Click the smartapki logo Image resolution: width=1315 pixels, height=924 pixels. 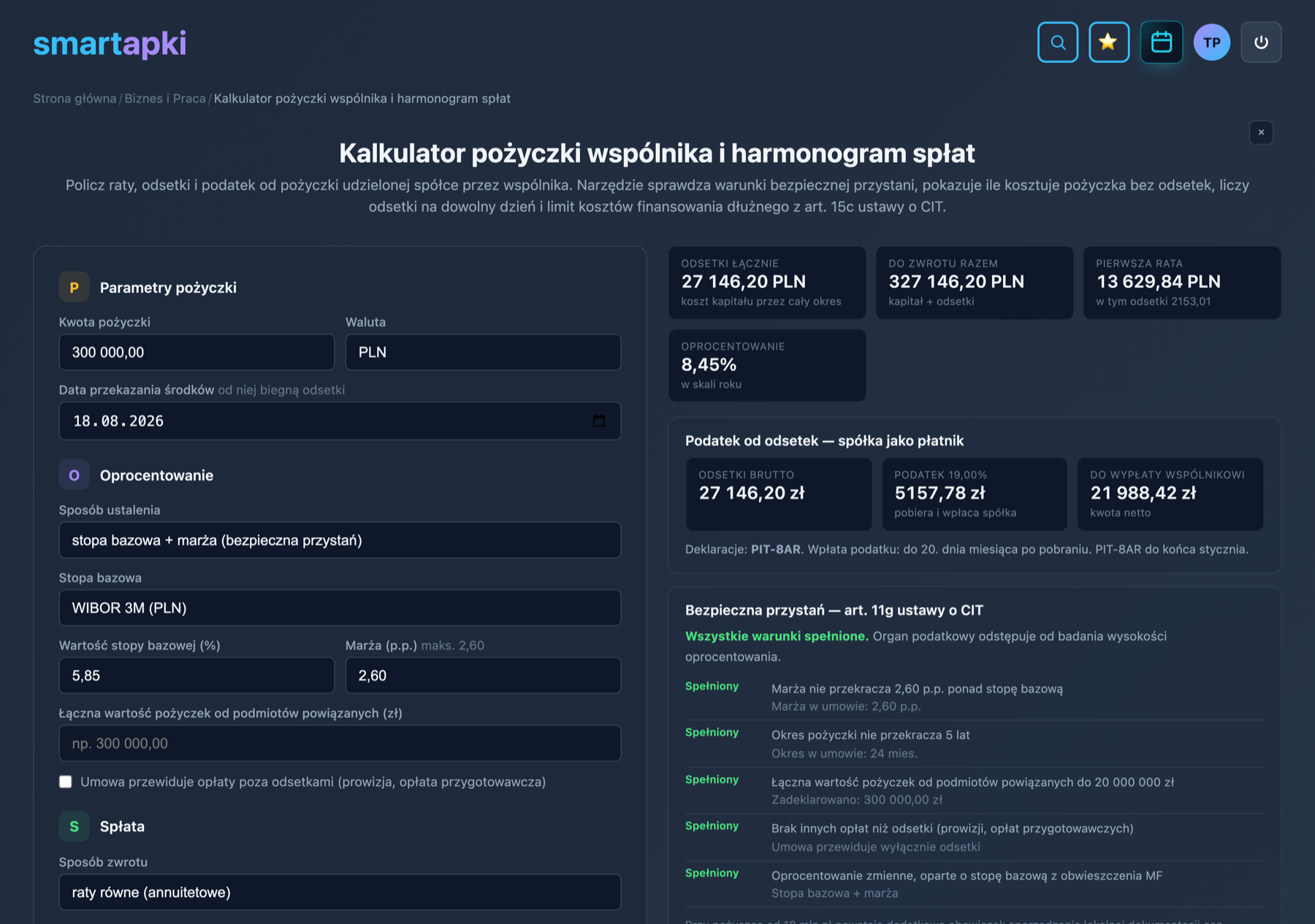point(110,43)
